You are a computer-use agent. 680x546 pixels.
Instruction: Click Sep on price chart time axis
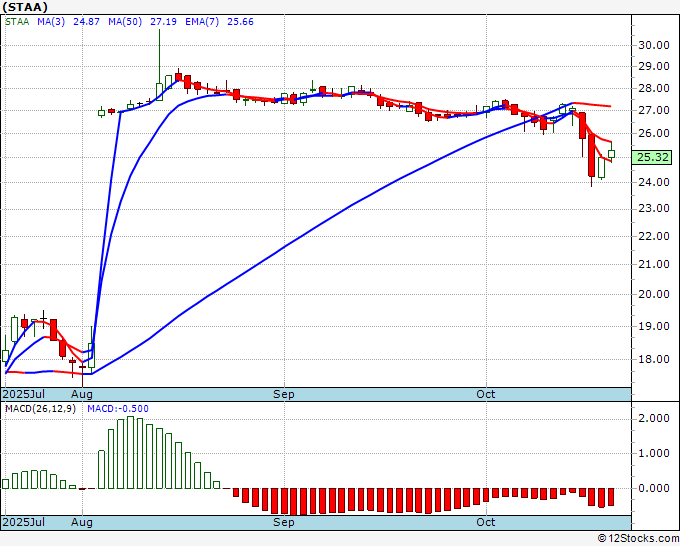[x=284, y=394]
